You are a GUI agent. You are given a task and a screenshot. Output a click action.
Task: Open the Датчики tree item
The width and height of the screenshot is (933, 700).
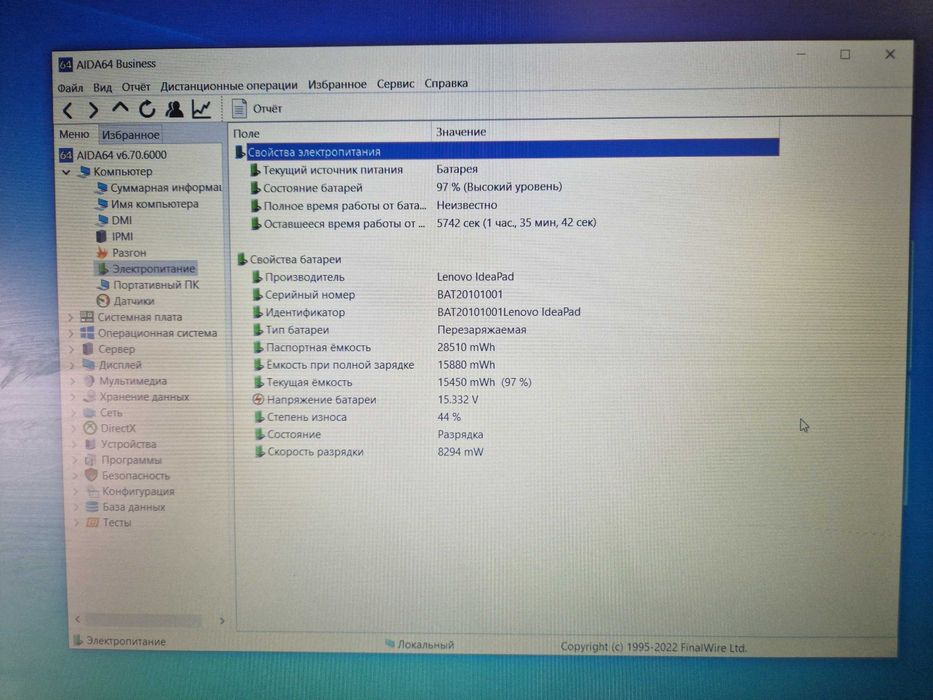[x=133, y=301]
